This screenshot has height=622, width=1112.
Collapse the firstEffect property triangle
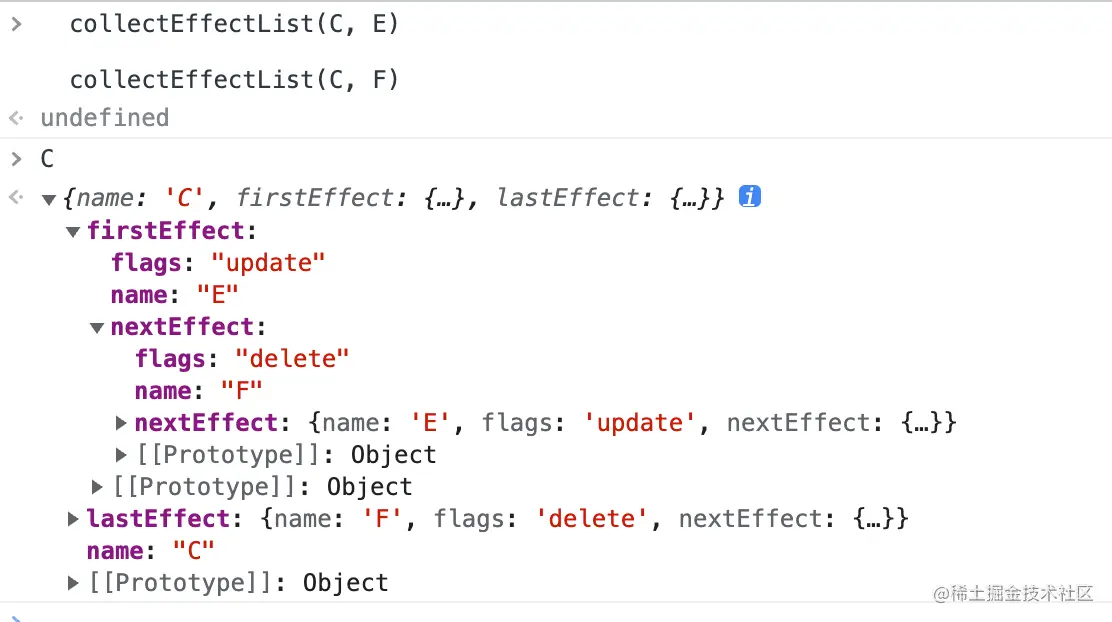tap(72, 231)
